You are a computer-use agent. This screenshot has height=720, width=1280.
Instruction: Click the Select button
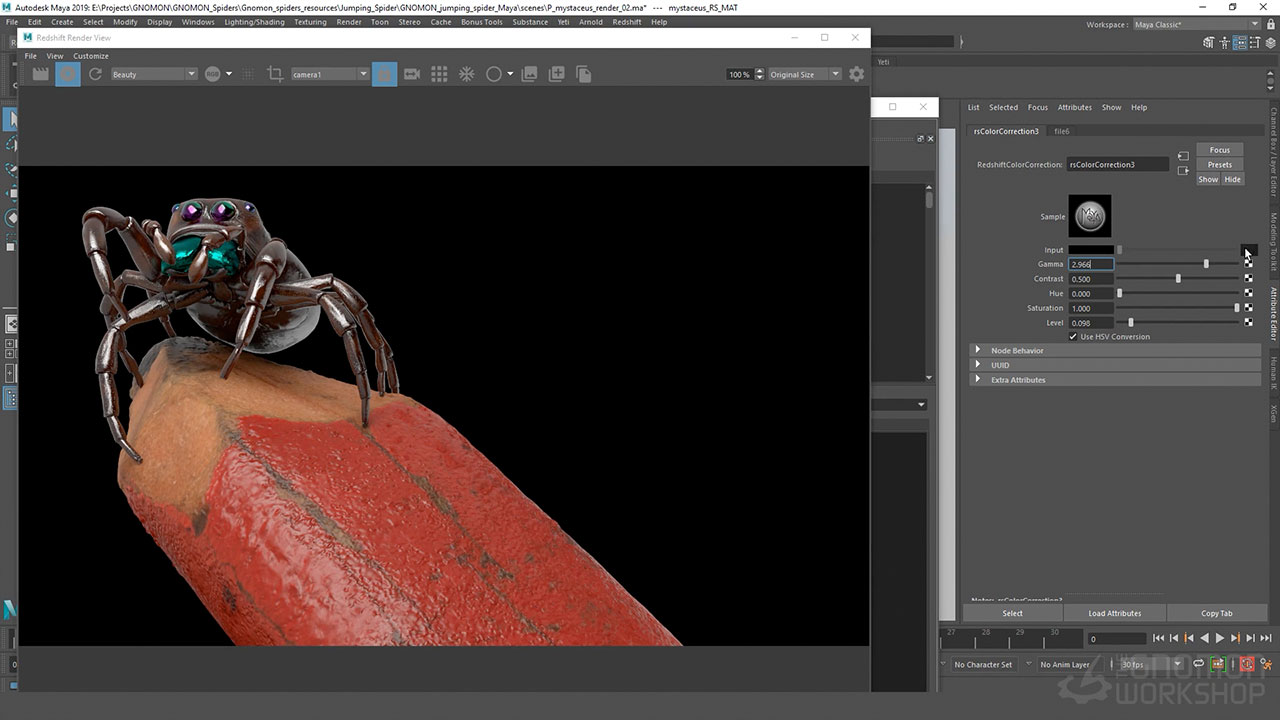(1012, 613)
